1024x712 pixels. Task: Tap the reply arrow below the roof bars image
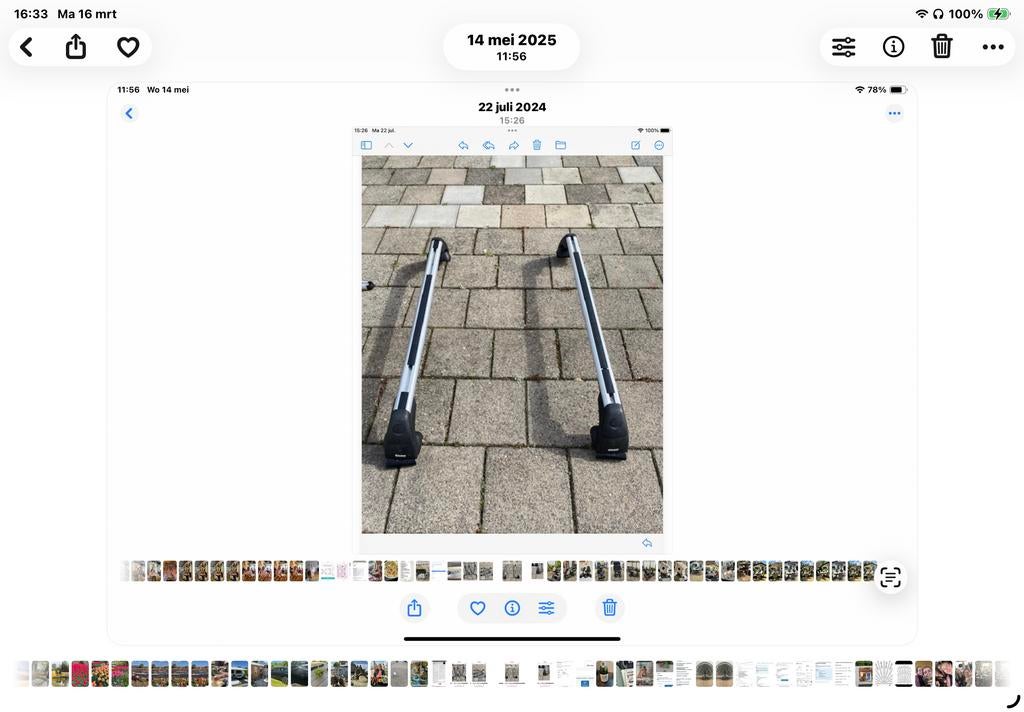(x=647, y=543)
